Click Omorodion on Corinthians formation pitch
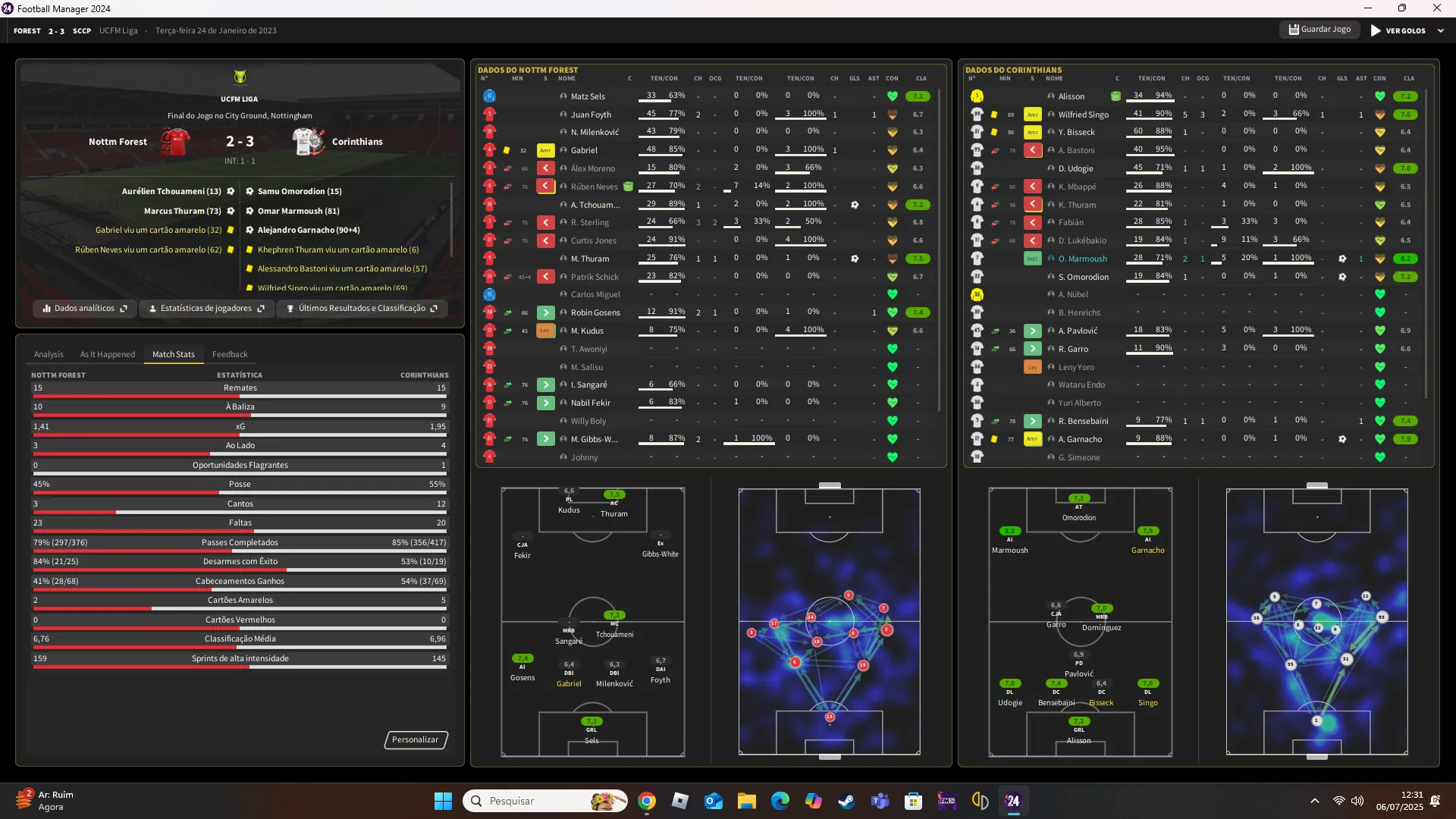Viewport: 1456px width, 819px height. coord(1078,508)
